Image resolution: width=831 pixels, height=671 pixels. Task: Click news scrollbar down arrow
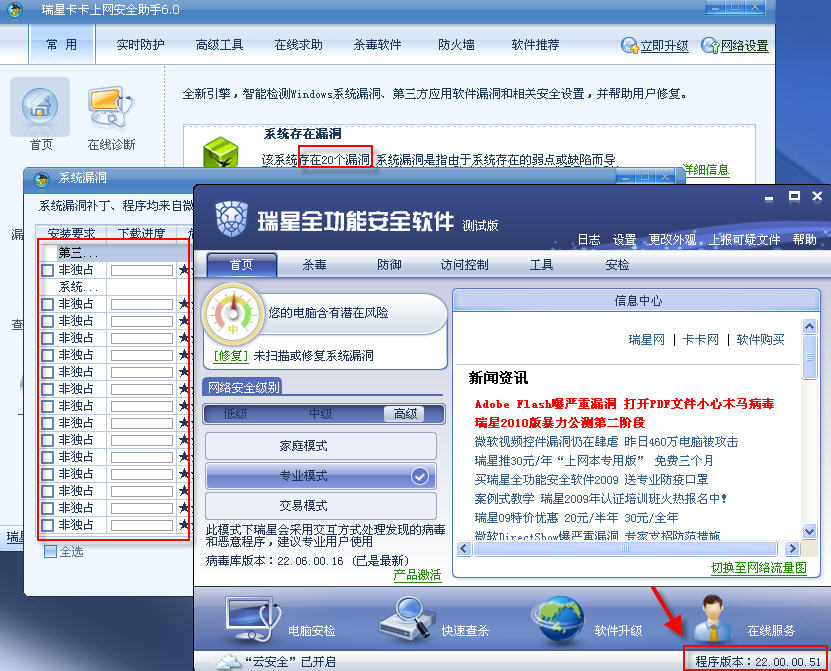pos(809,531)
